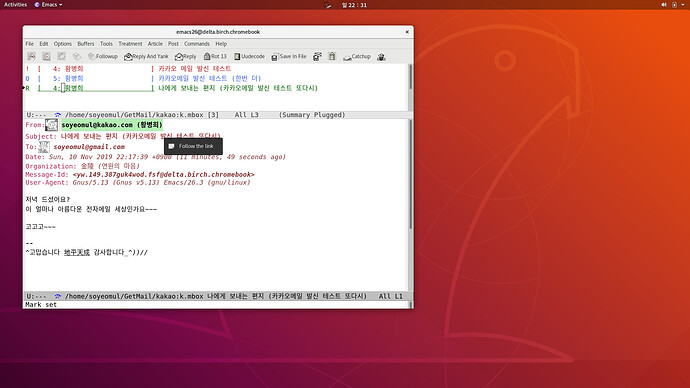Viewport: 690px width, 388px height.
Task: Click the Organization header line
Action: (x=82, y=166)
